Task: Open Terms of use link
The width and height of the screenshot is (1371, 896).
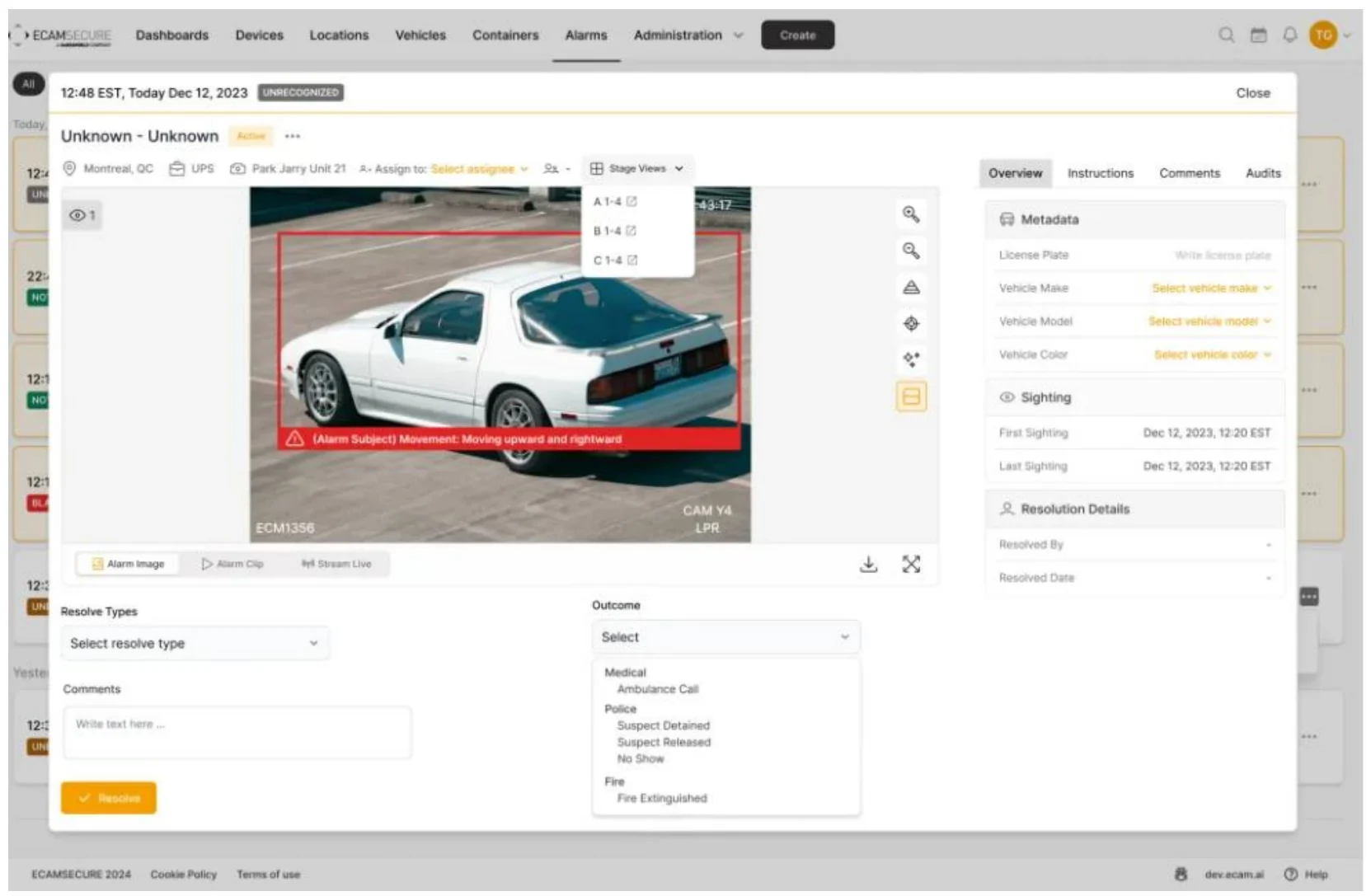Action: pos(268,874)
